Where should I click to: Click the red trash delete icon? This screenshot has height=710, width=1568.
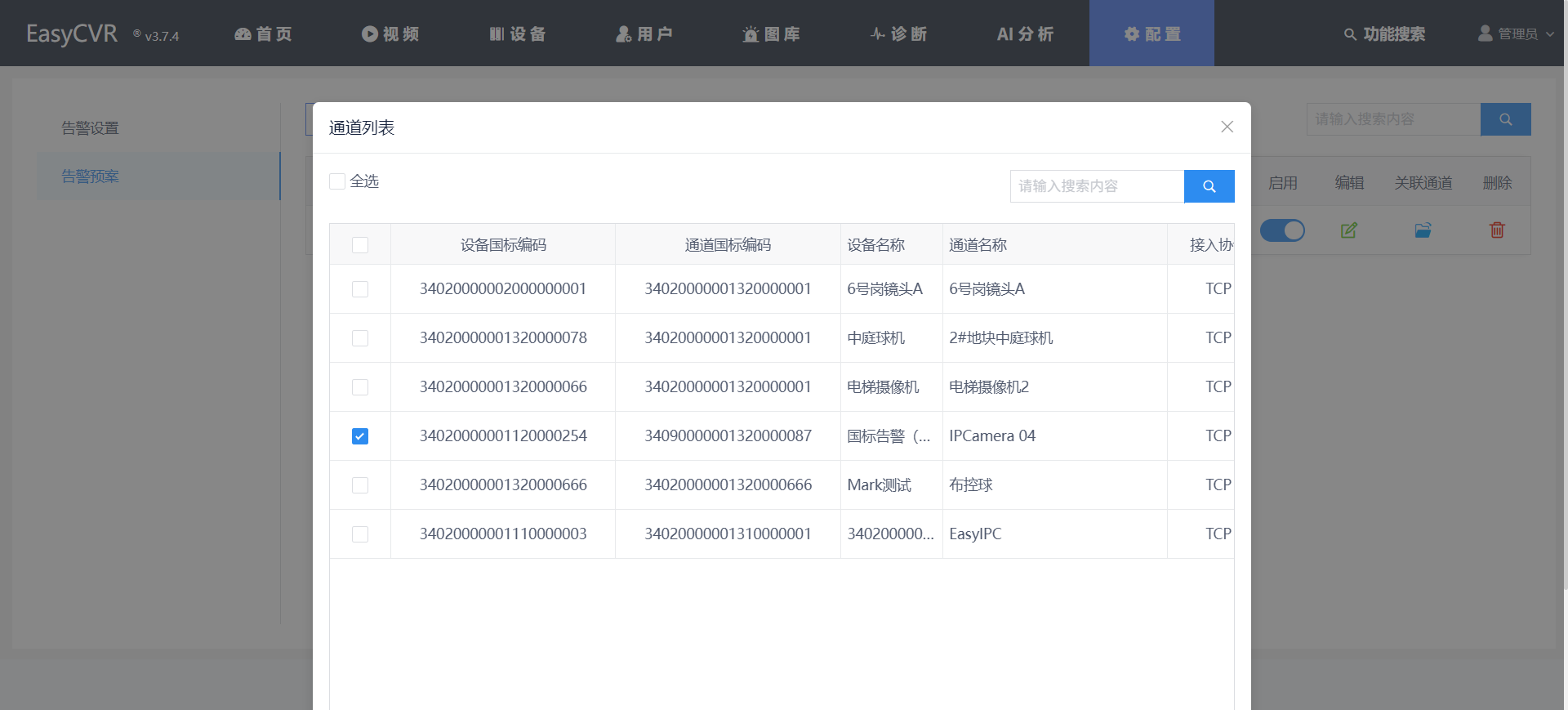coord(1497,230)
